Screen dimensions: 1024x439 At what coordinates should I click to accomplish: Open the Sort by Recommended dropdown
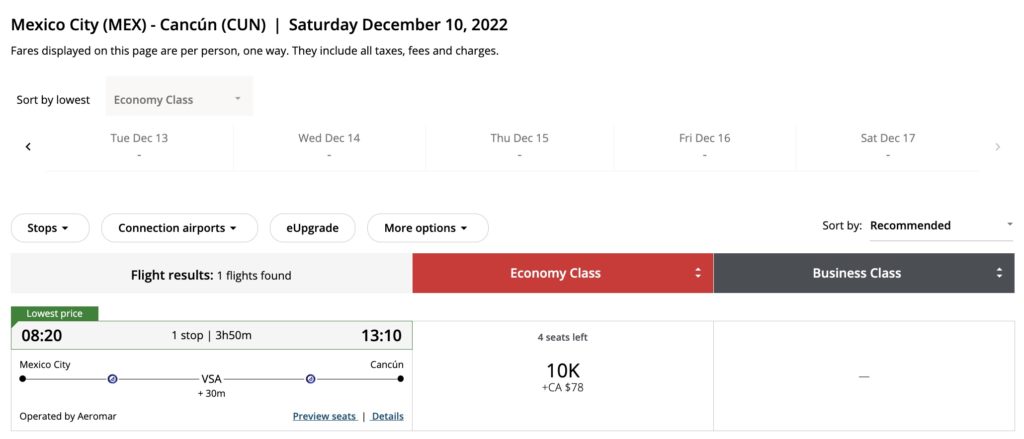(940, 226)
